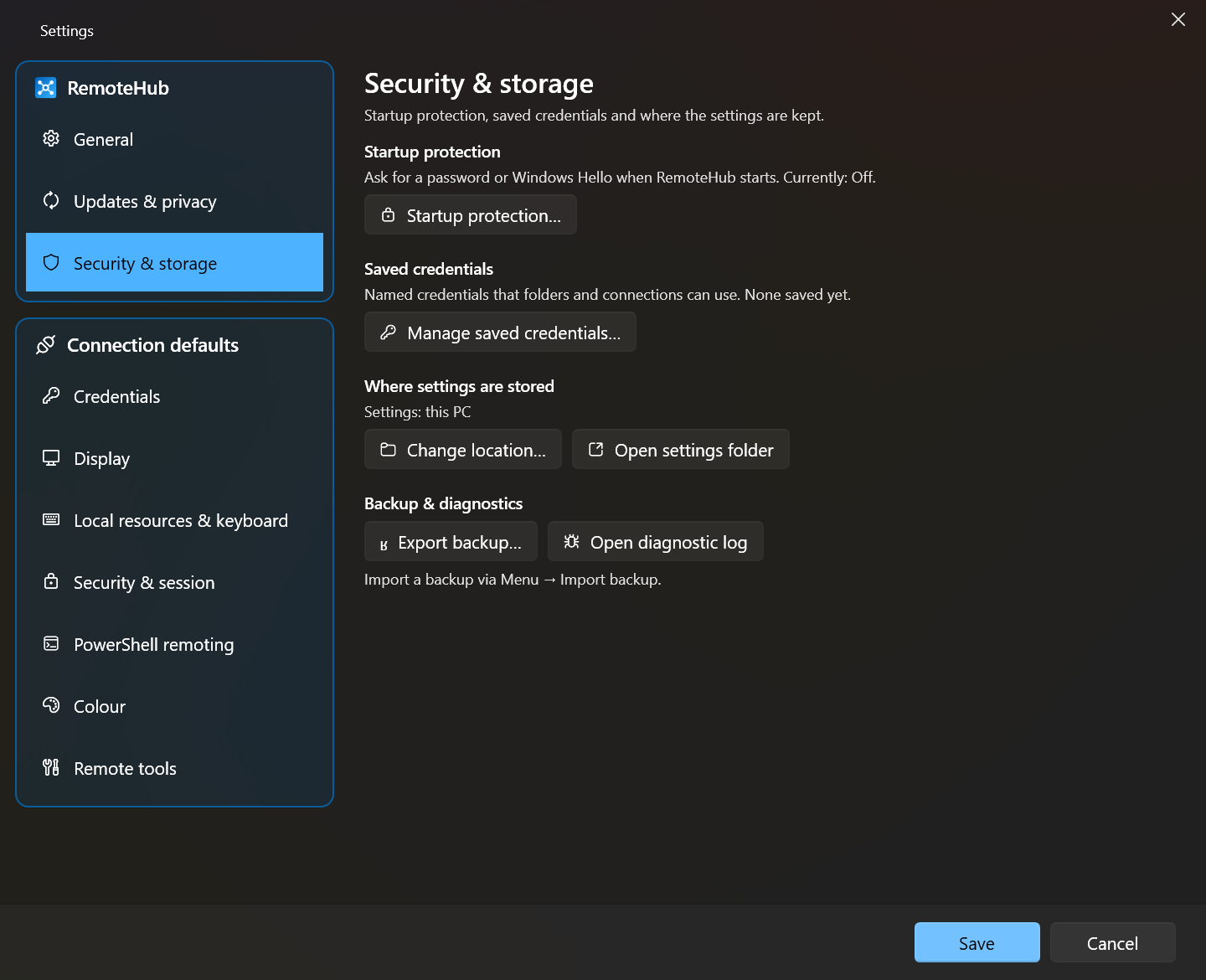Open the Credentials defaults page

(174, 397)
